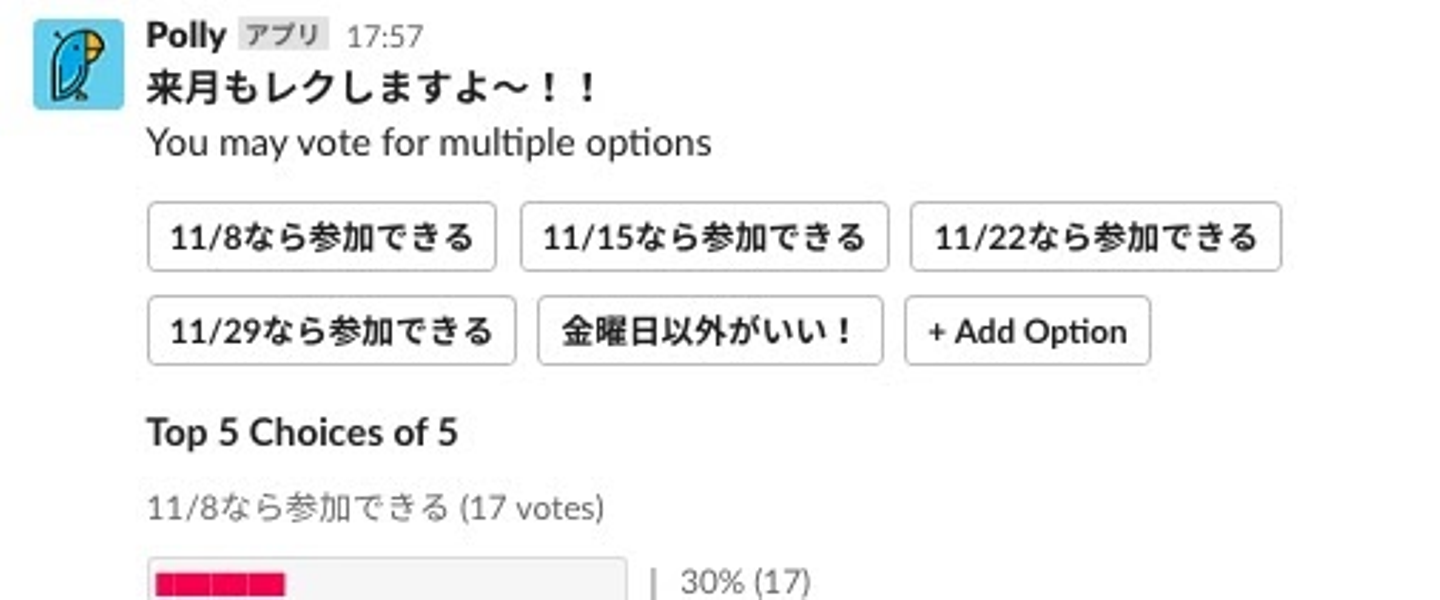
Task: Click the 30% (17) result percentage
Action: click(745, 581)
